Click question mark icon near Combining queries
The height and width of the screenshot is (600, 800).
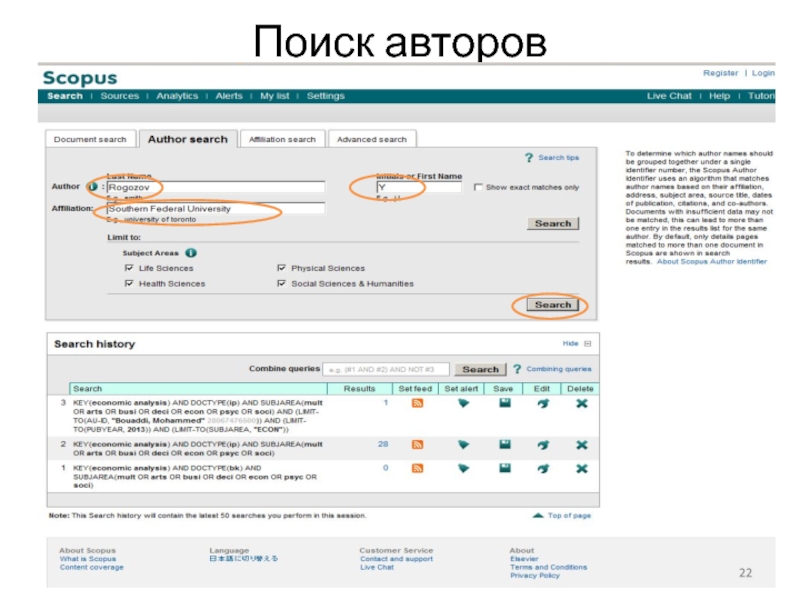click(x=517, y=369)
